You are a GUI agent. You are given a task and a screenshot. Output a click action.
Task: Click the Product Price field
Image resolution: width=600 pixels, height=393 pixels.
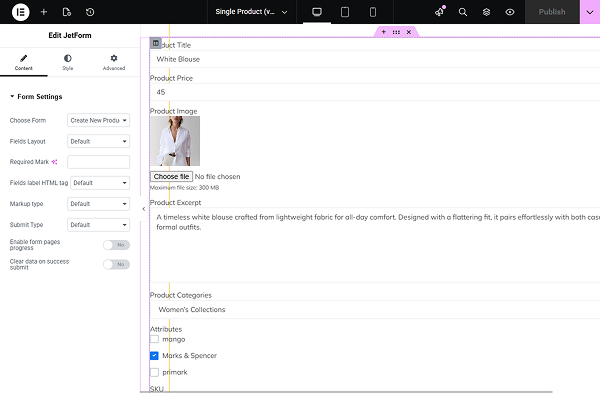click(375, 92)
